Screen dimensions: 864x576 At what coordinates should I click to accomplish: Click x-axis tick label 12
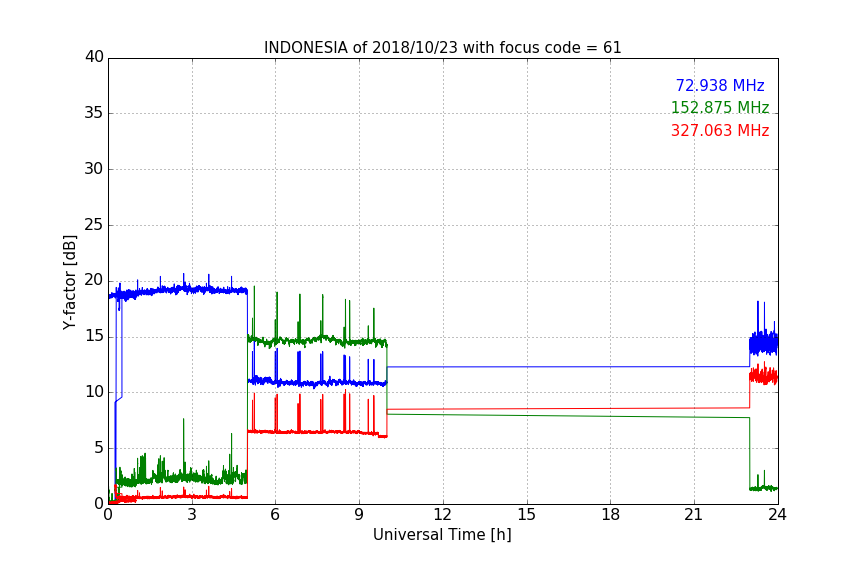tap(442, 515)
